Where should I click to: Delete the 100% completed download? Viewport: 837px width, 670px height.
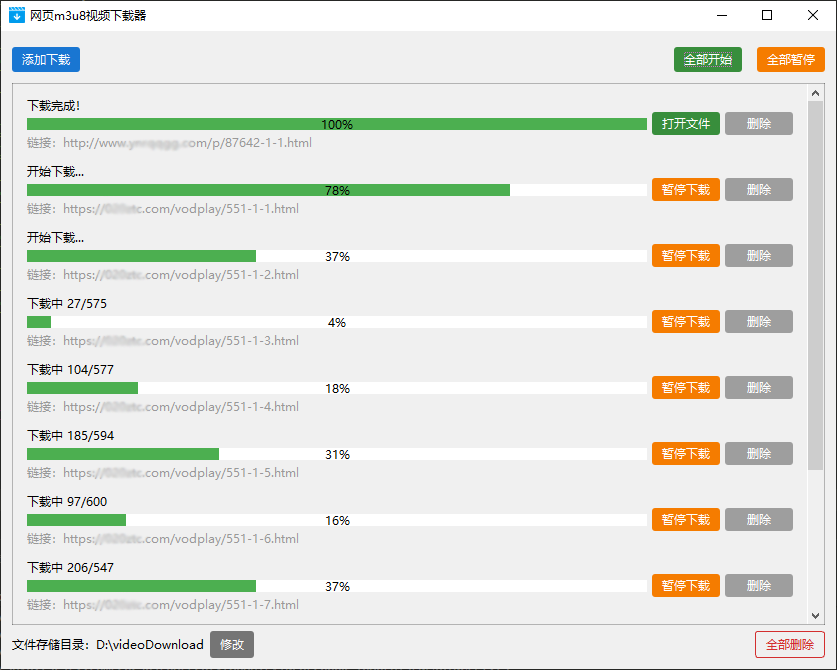coord(759,123)
